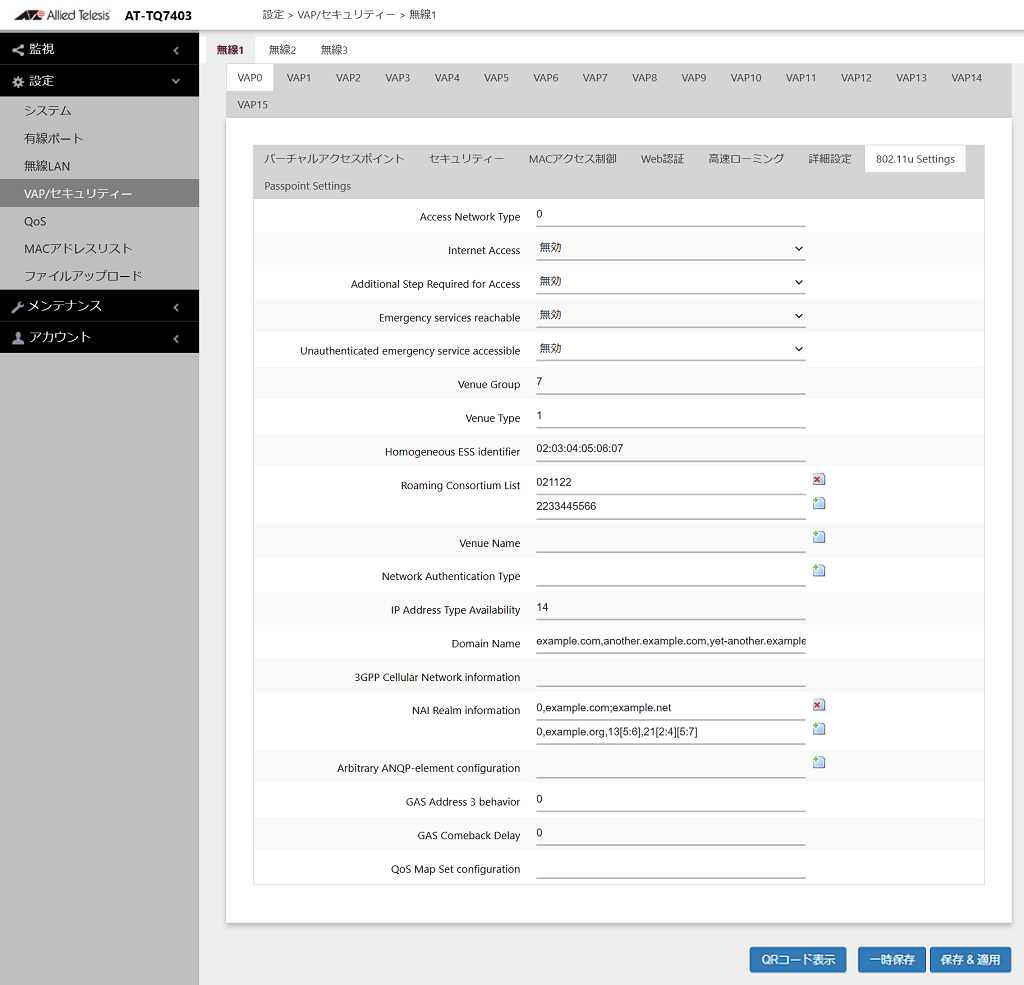Click the メンテナンス wrench icon
This screenshot has height=985, width=1024.
pos(18,306)
